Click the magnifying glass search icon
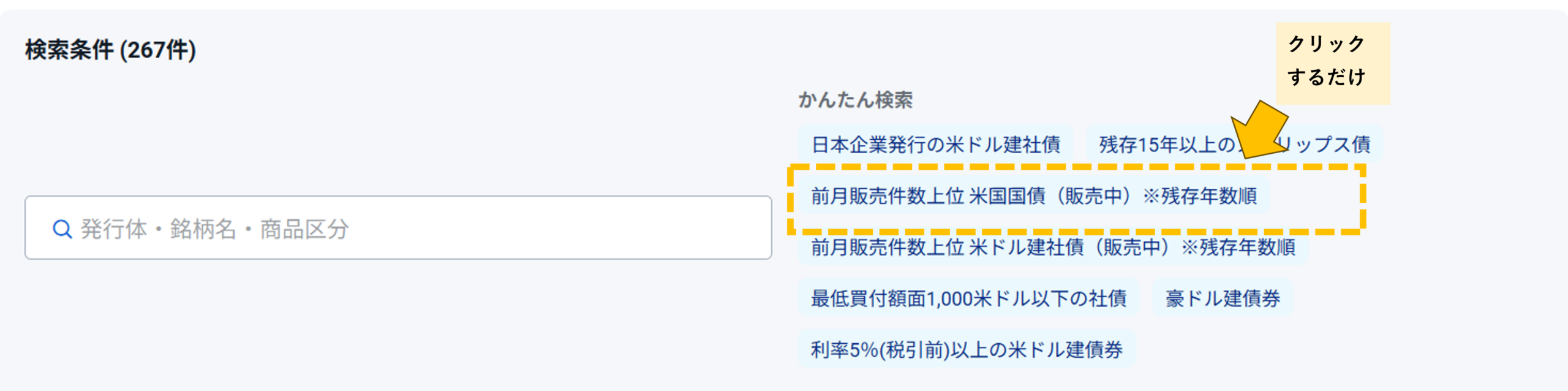This screenshot has height=391, width=1568. (x=62, y=229)
